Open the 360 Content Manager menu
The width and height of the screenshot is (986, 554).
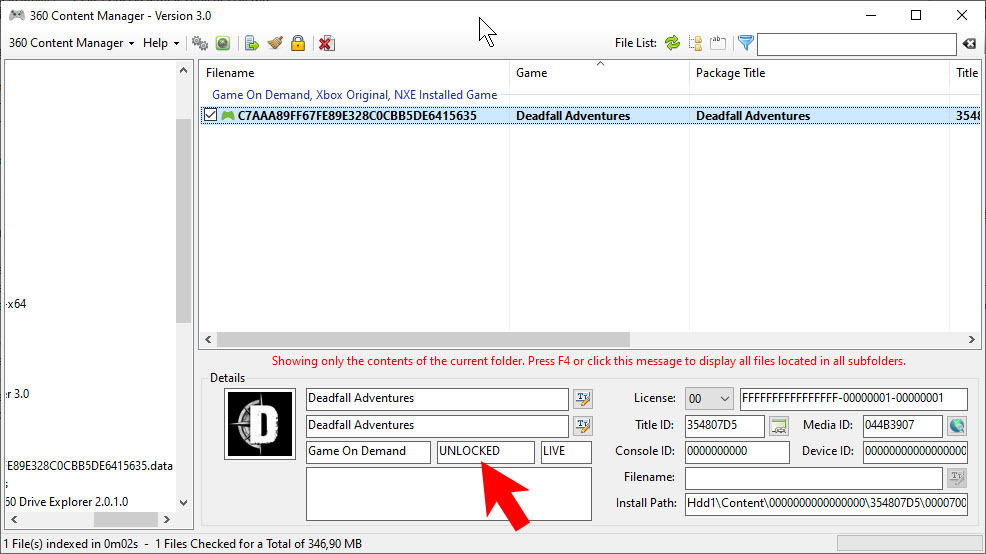[71, 43]
